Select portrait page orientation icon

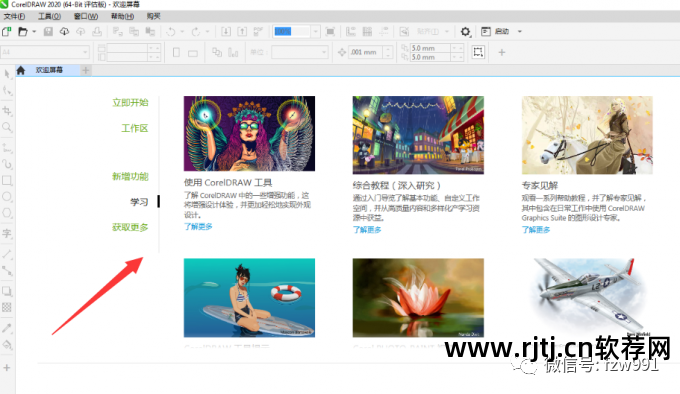coord(176,52)
